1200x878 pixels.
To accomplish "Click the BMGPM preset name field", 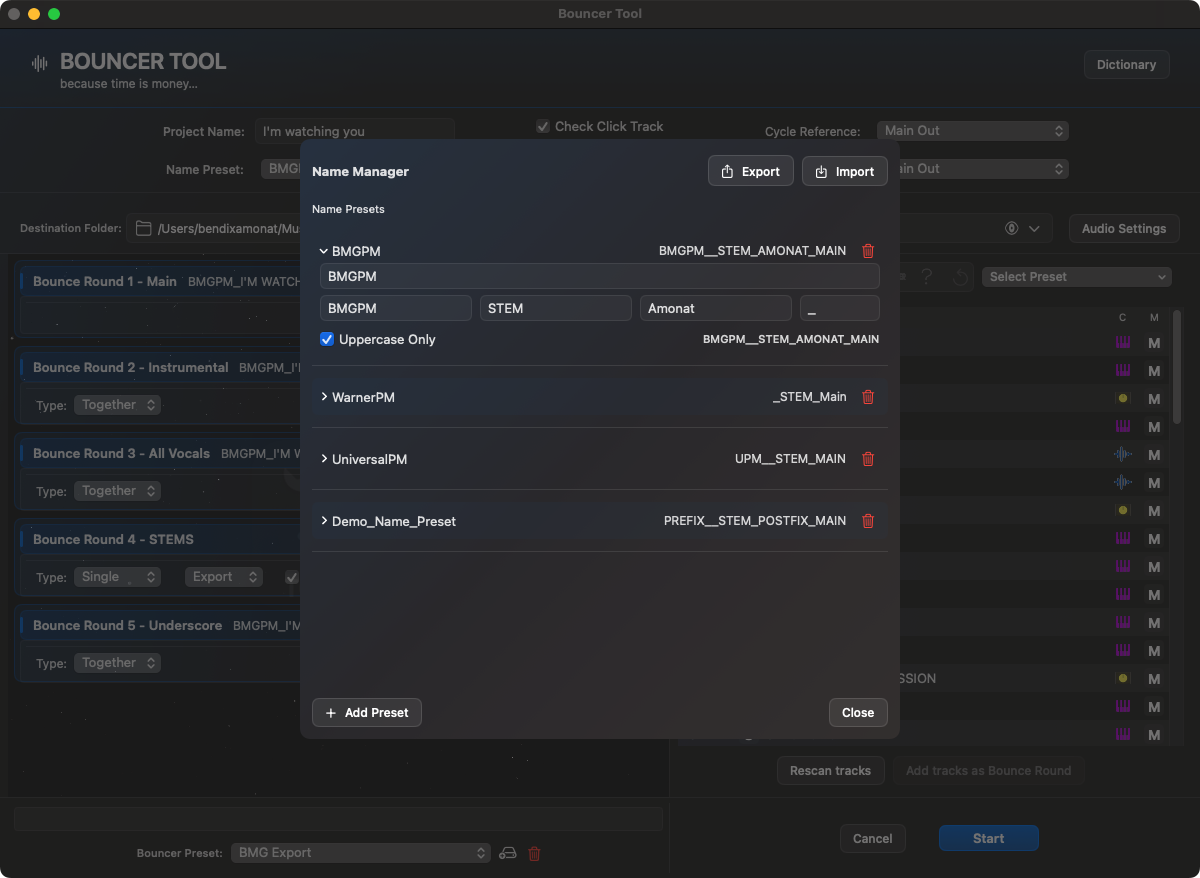I will click(600, 276).
